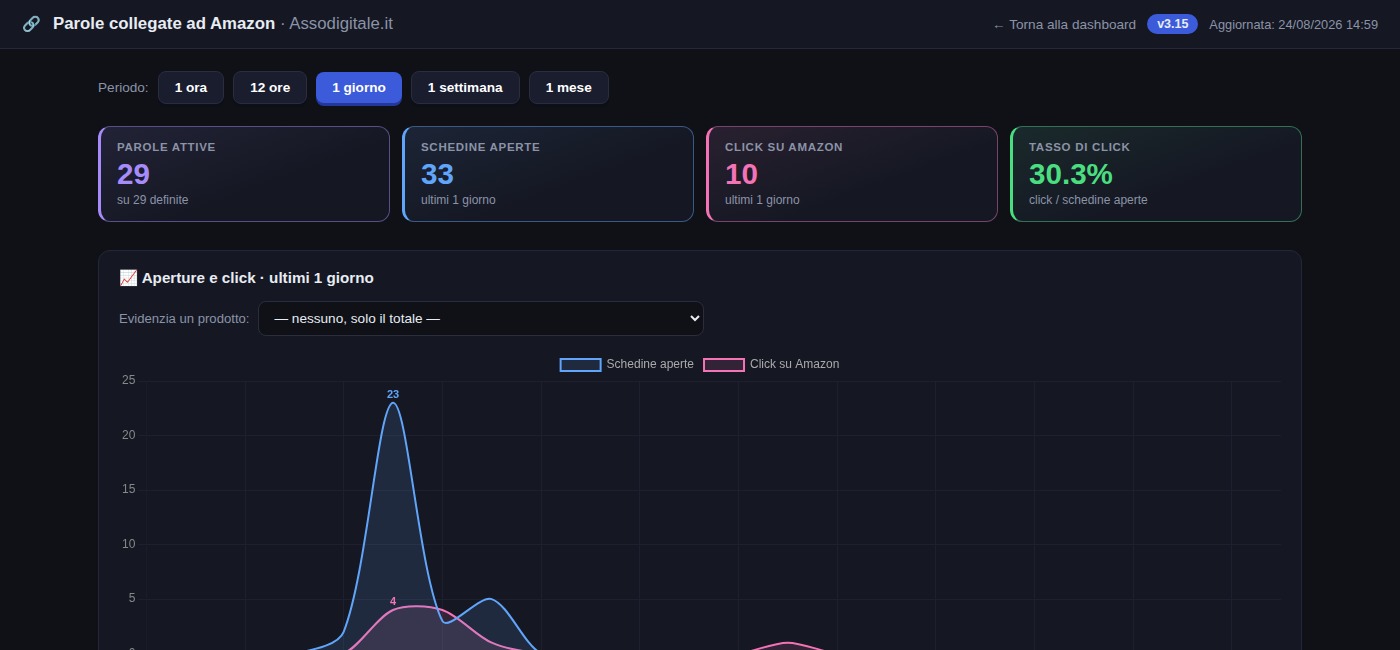
Task: Select the 1 mese period
Action: 569,88
